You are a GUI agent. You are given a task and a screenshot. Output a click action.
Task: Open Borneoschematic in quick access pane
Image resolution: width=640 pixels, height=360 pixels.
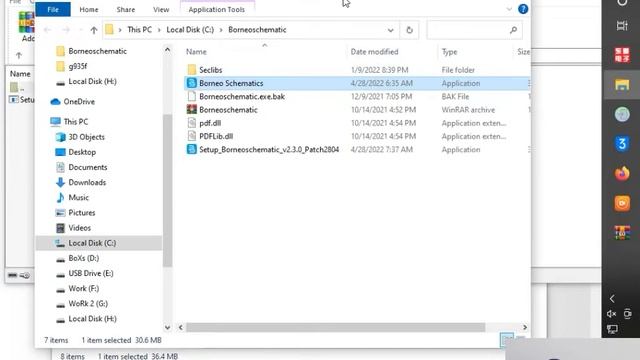[x=98, y=51]
